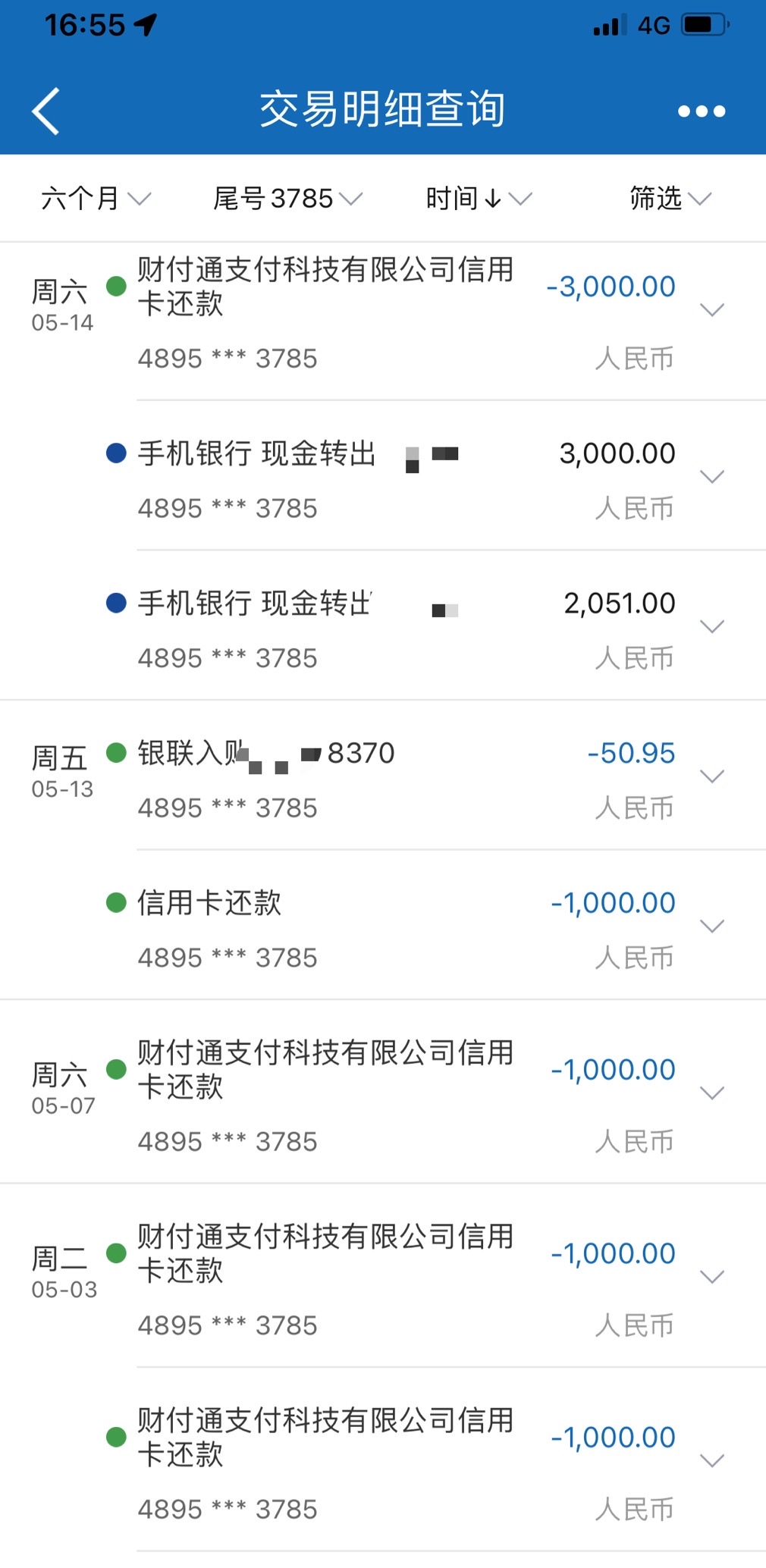Click the green dot beside 银联入账 entry
766x1568 pixels.
click(x=116, y=753)
